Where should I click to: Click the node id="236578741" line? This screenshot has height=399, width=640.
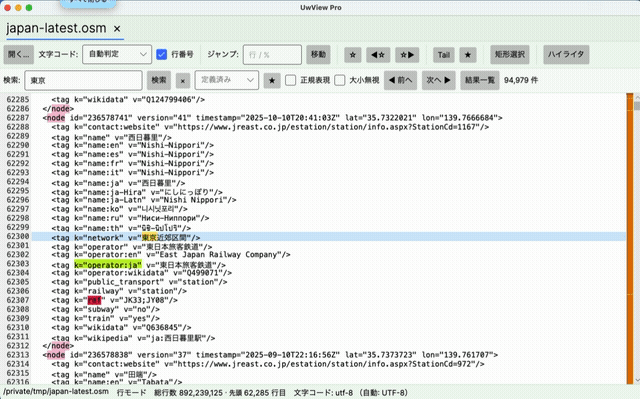click(x=272, y=118)
